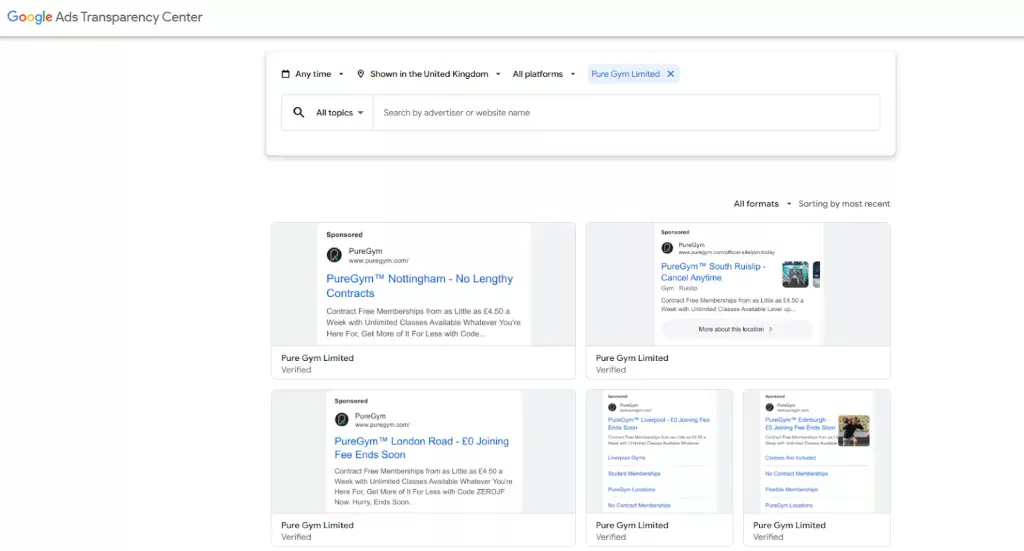Viewport: 1024px width, 551px height.
Task: Click the PureGym logo in the South Ruislip ad
Action: pyautogui.click(x=667, y=248)
